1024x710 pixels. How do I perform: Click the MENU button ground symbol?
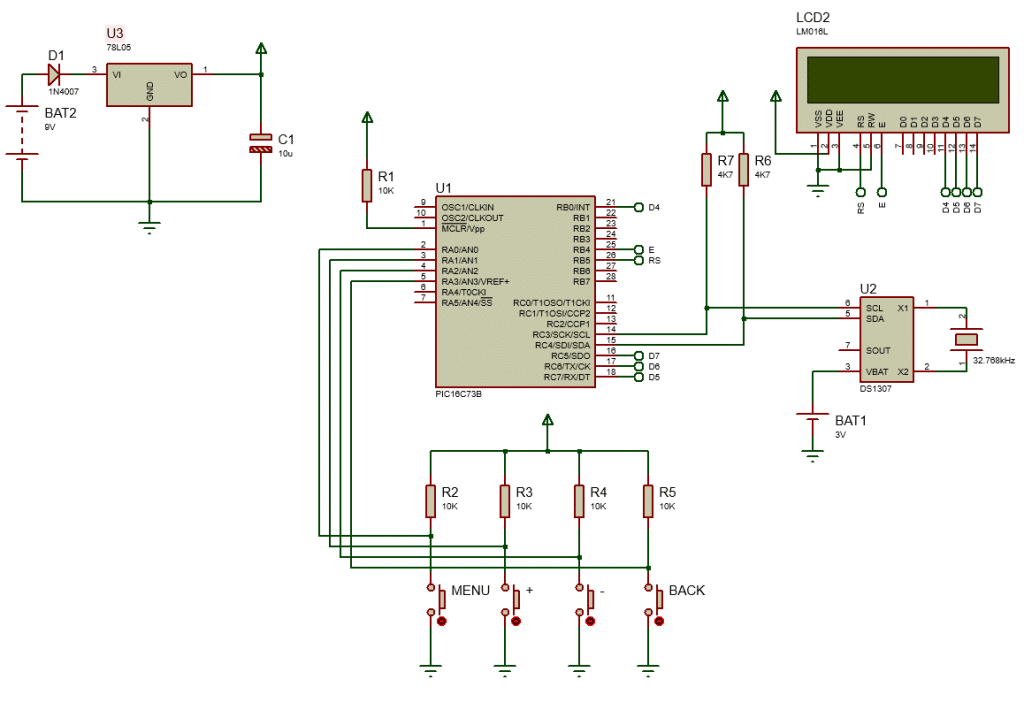(x=430, y=669)
